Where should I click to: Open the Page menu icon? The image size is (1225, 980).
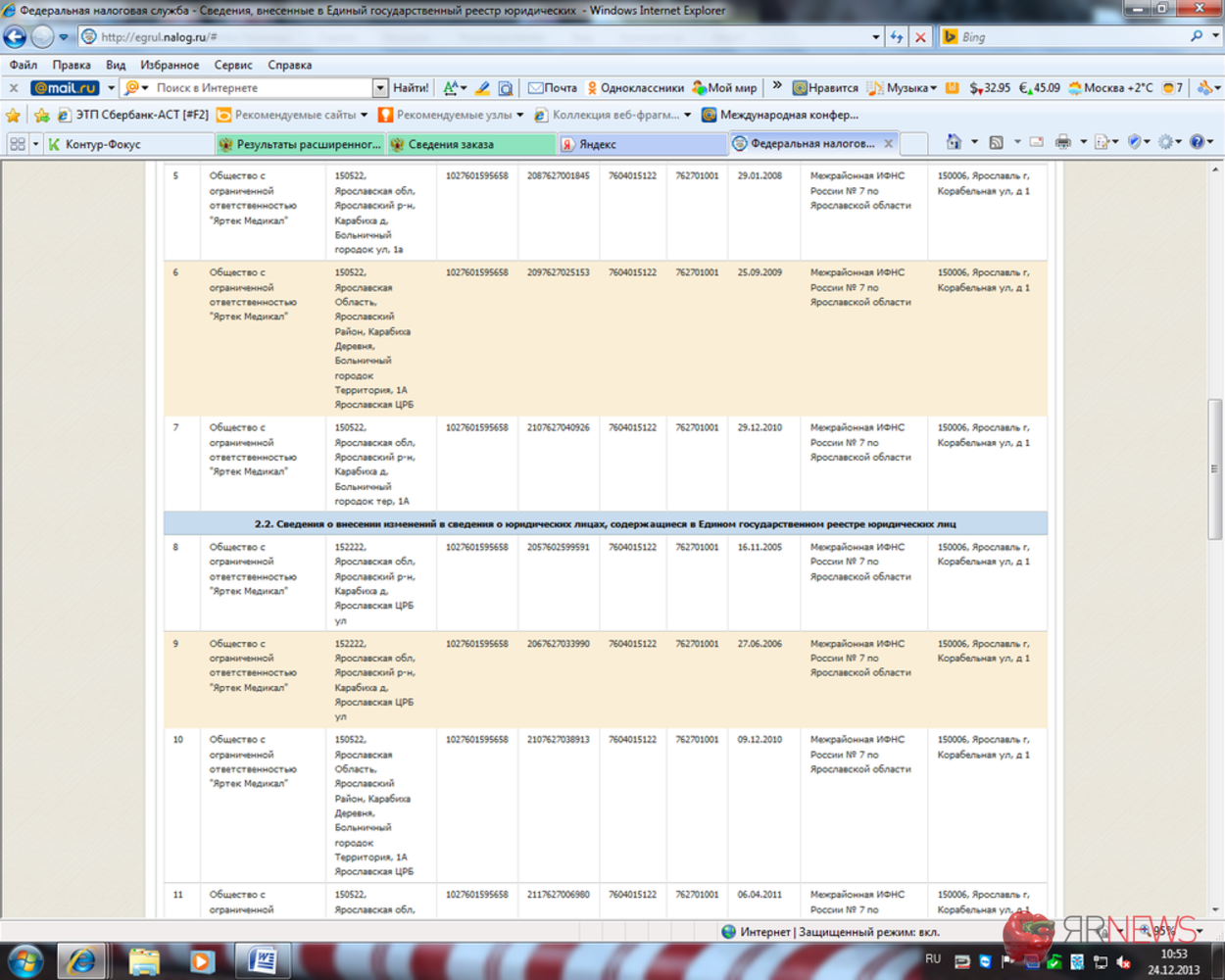(x=1102, y=143)
